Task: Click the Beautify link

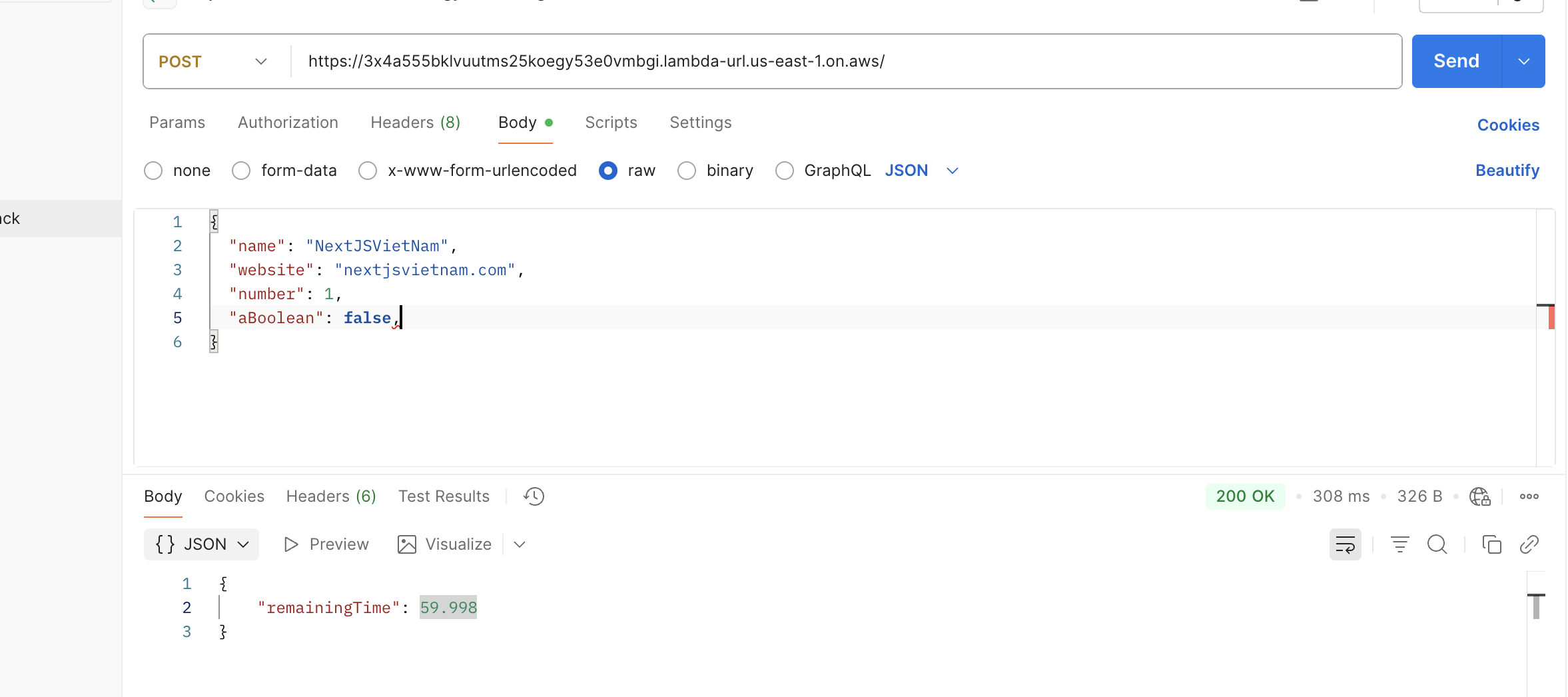Action: 1507,171
